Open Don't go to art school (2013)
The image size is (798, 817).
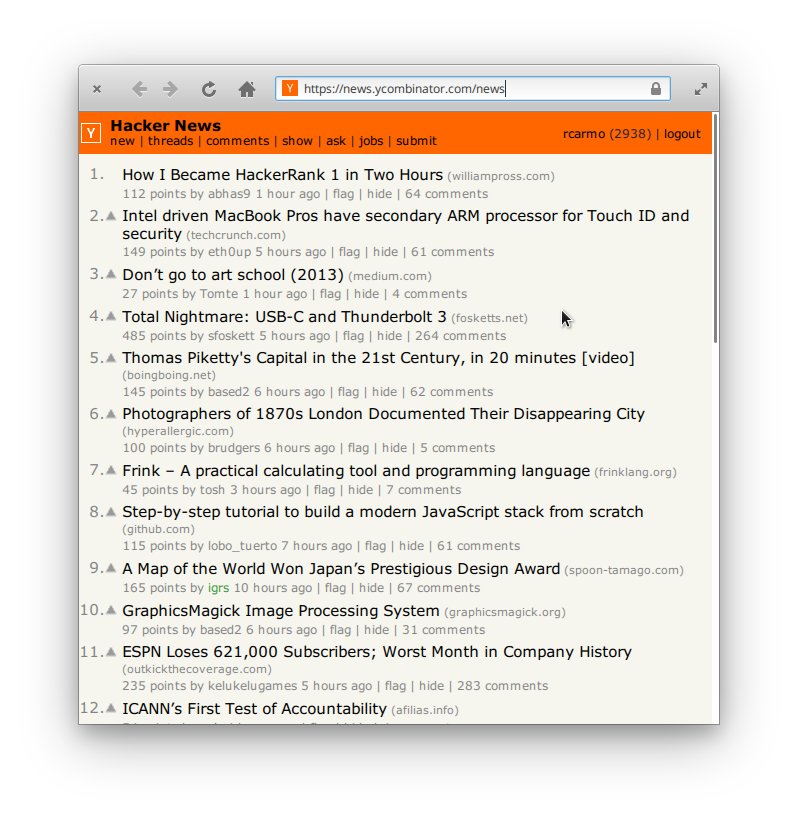(233, 275)
